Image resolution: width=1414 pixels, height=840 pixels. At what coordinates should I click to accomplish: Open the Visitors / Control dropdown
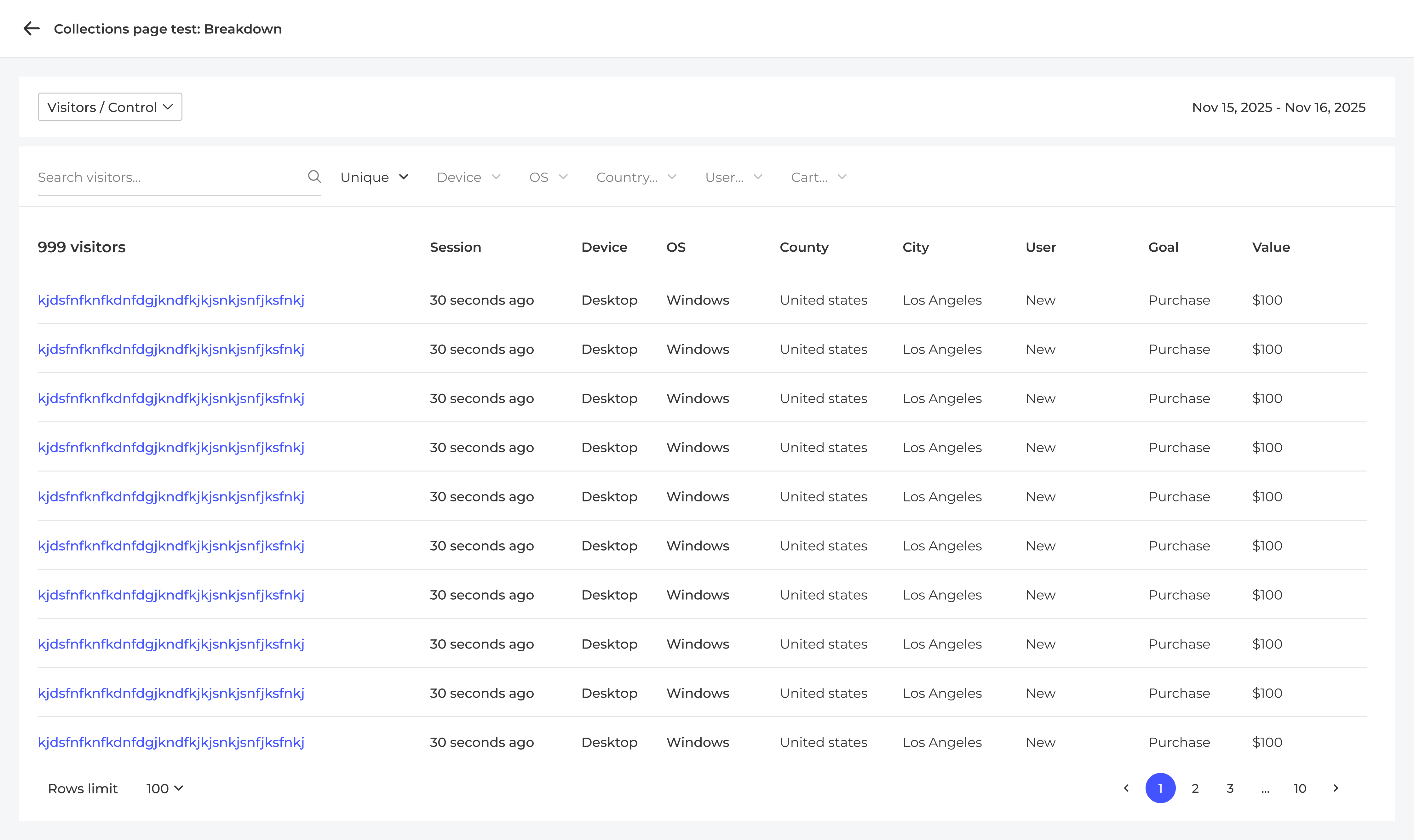point(110,107)
